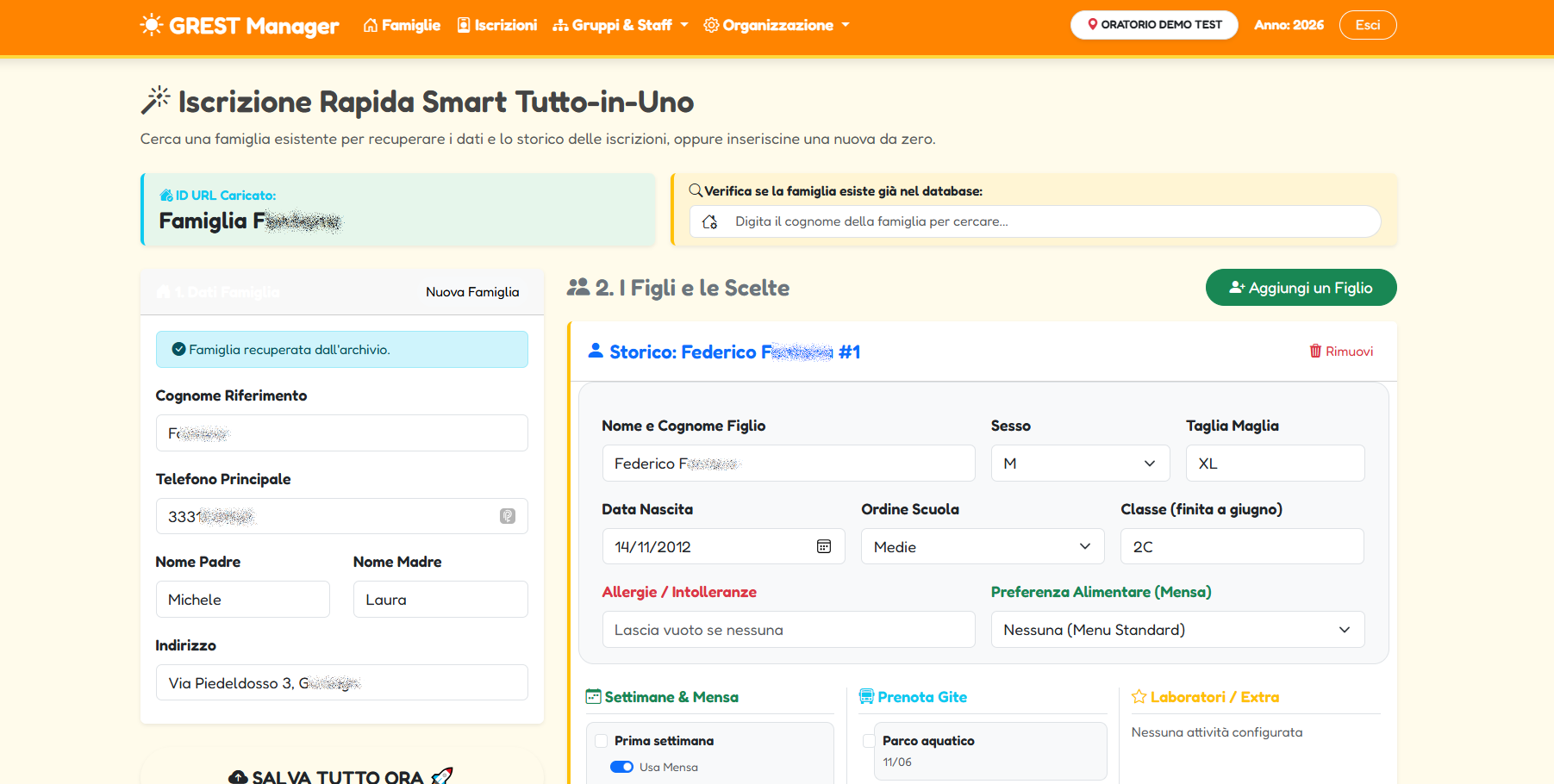Click the Indirizzo address field
Viewport: 1554px width, 784px height.
(x=342, y=682)
